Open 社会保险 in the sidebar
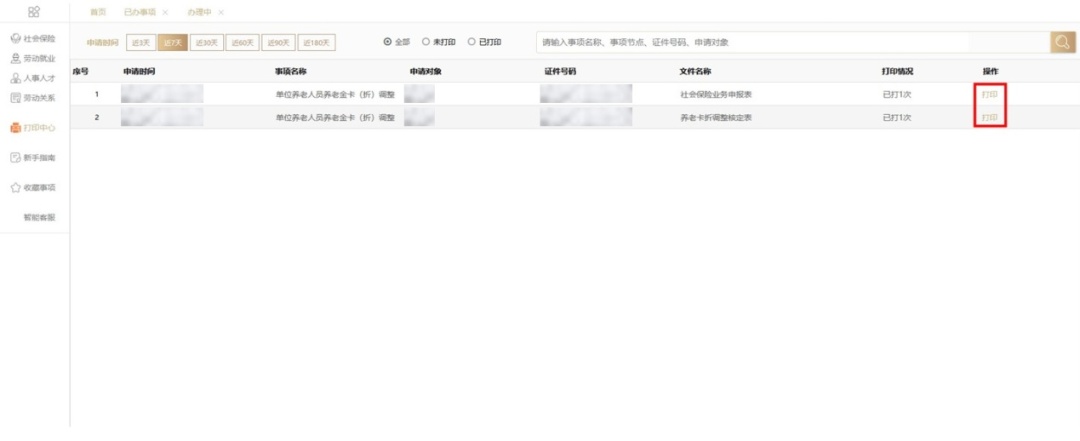 tap(33, 39)
